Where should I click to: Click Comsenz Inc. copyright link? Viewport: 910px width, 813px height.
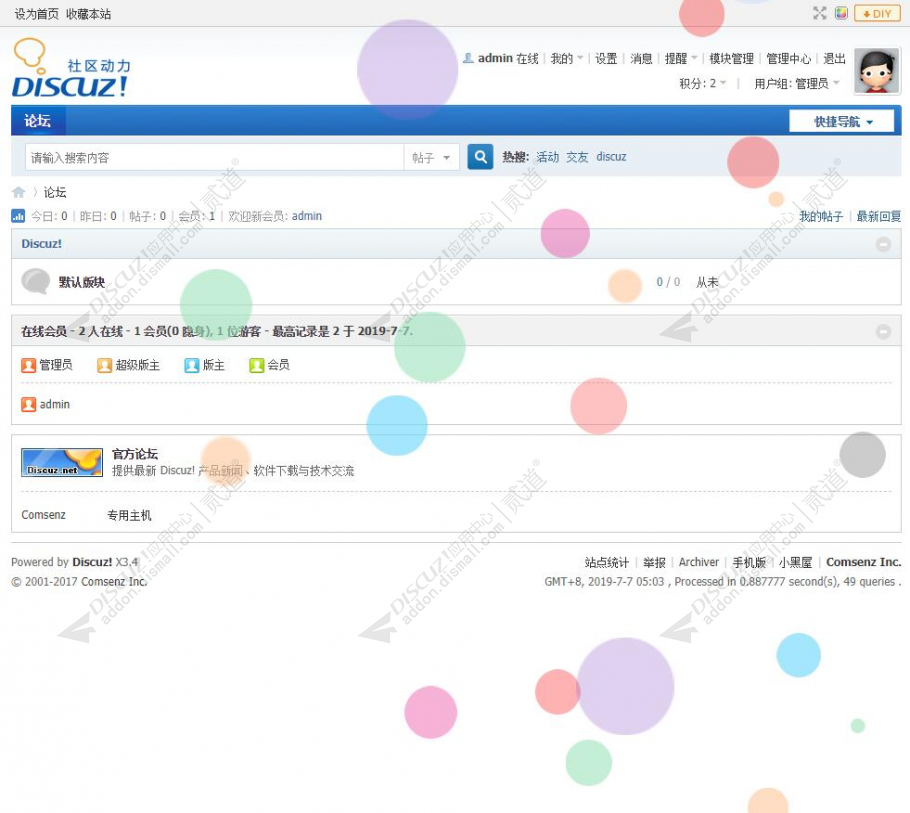tap(113, 581)
